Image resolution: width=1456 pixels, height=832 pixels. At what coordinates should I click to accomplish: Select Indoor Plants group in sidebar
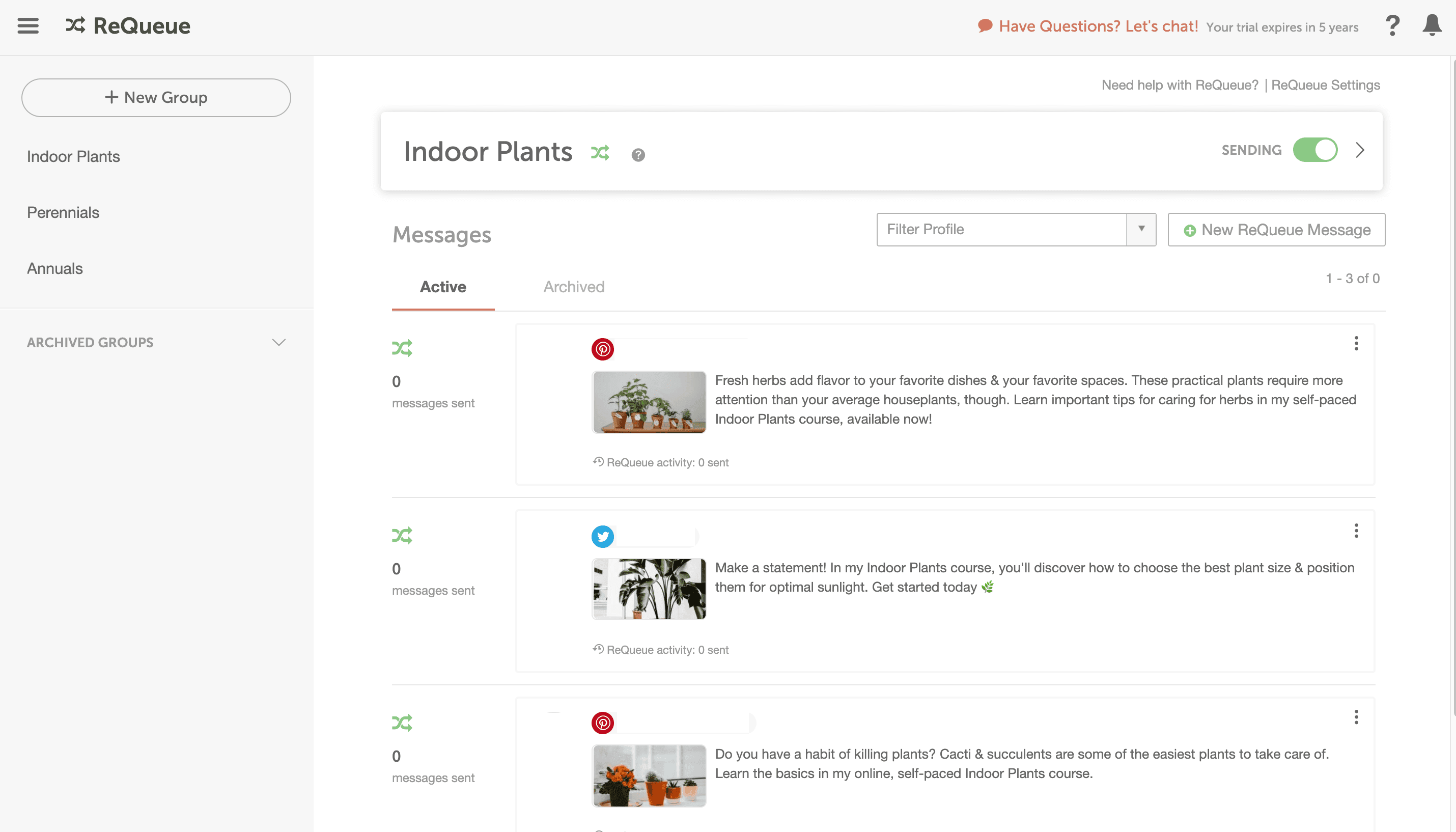coord(73,156)
